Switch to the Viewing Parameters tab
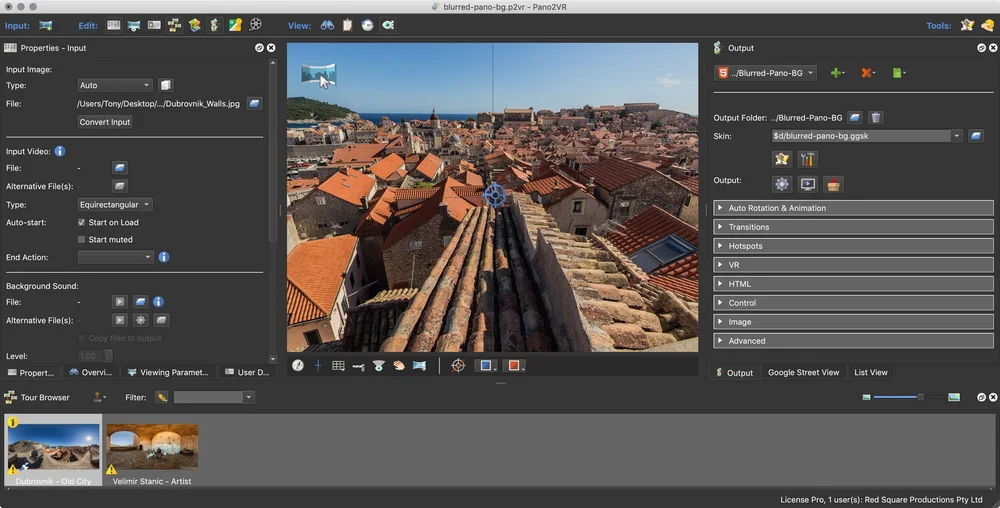 click(x=167, y=372)
